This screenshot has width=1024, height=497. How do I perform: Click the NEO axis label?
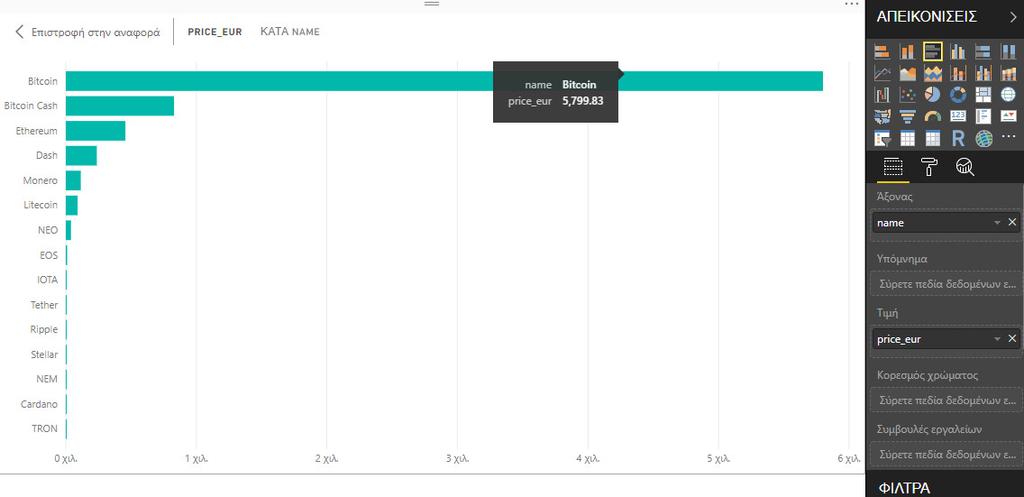[x=48, y=230]
